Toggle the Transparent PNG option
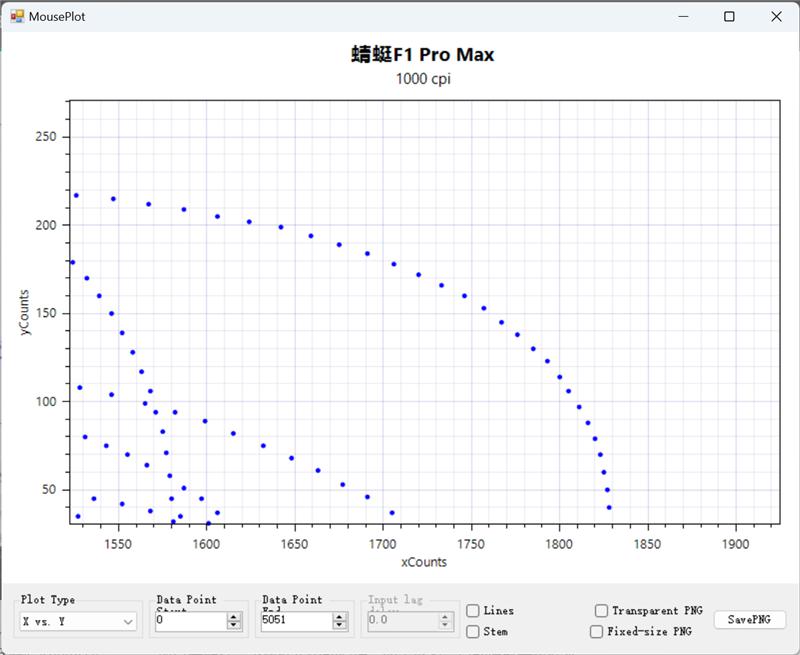 [x=601, y=610]
